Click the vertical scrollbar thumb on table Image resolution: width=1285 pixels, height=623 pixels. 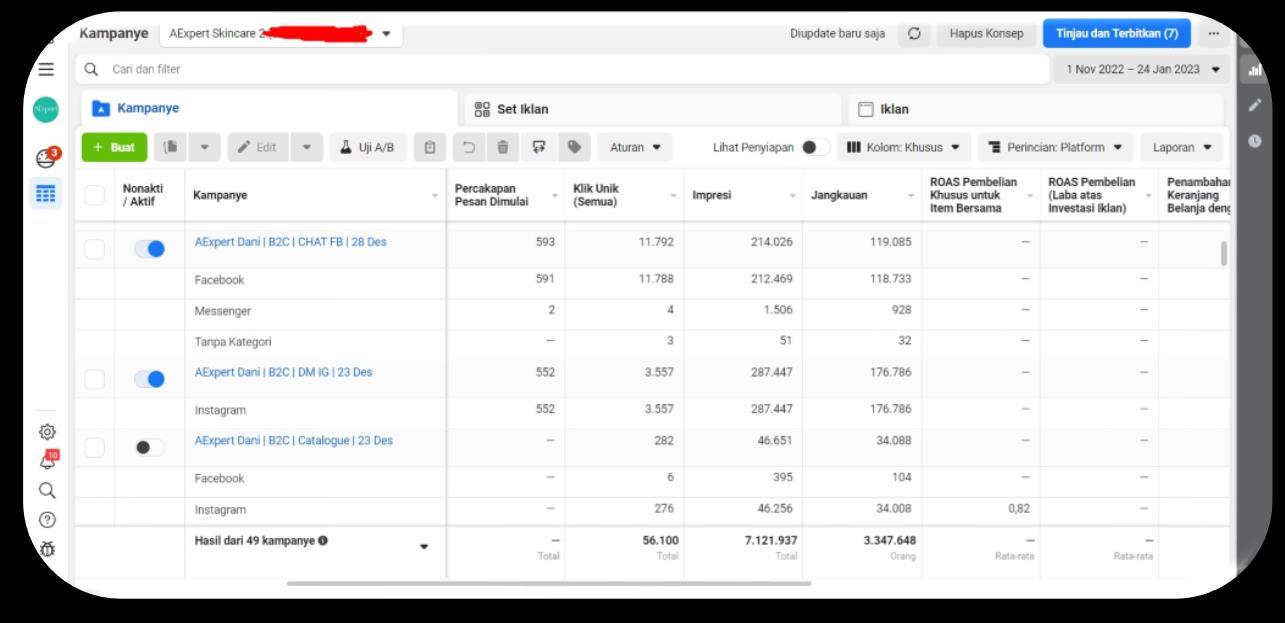1224,254
